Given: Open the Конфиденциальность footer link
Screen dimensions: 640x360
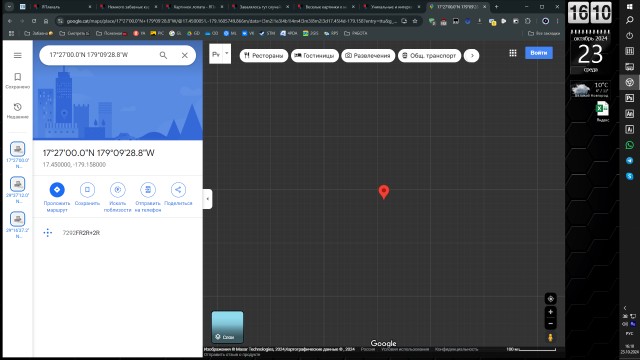Looking at the screenshot, I should pyautogui.click(x=456, y=349).
